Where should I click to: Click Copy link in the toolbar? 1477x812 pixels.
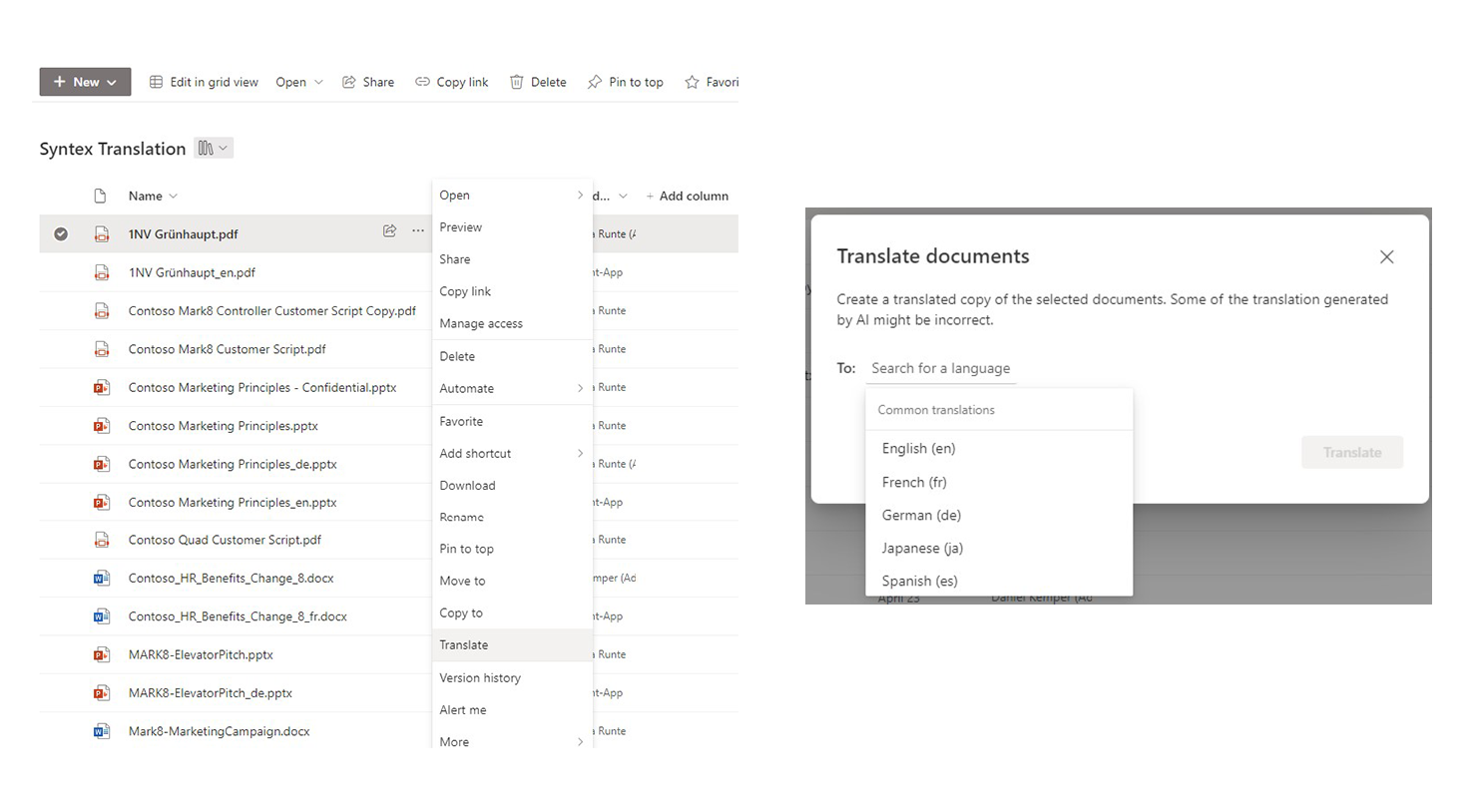pos(452,82)
